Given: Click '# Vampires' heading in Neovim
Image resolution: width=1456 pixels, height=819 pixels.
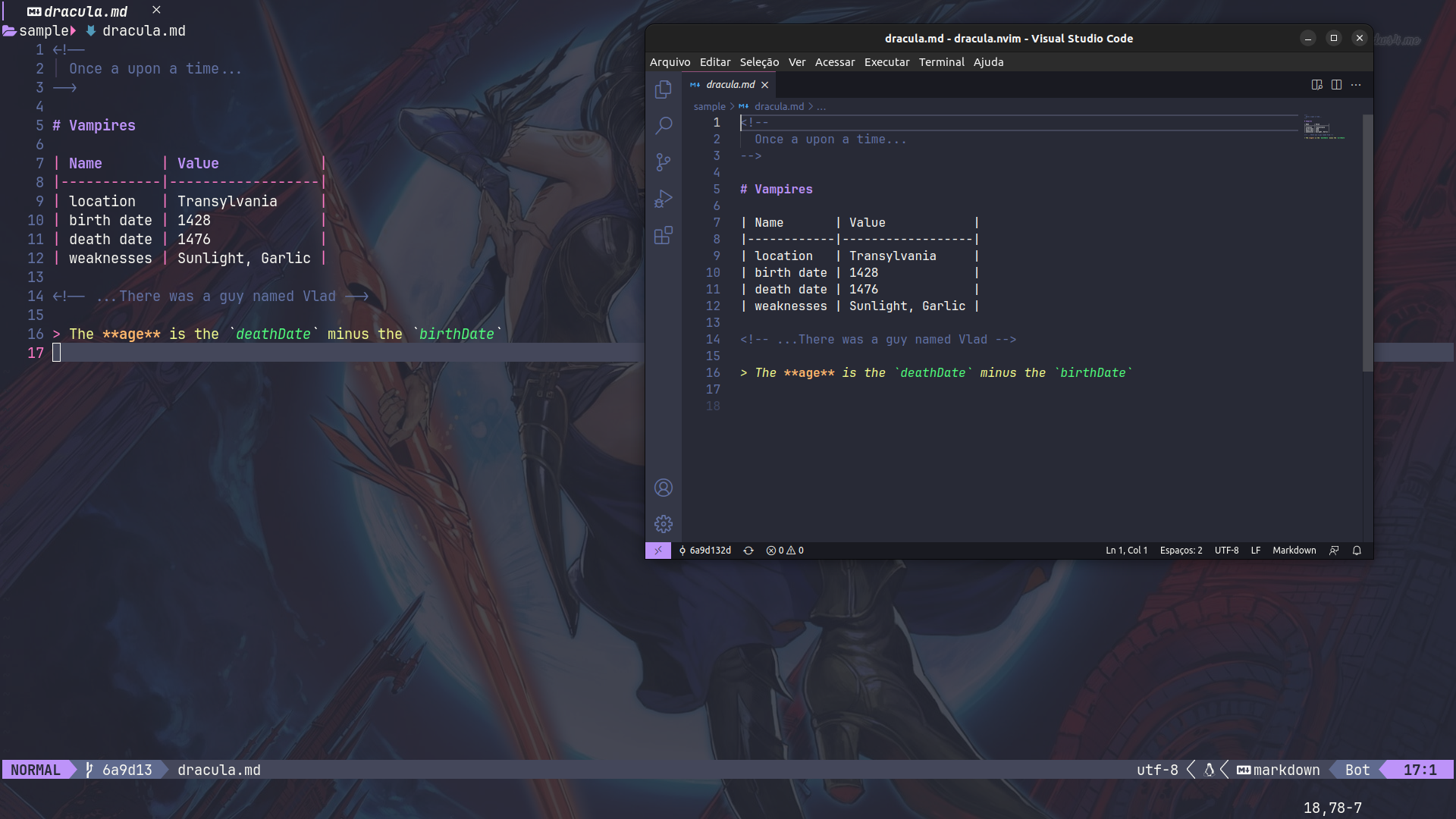Looking at the screenshot, I should click(x=94, y=126).
